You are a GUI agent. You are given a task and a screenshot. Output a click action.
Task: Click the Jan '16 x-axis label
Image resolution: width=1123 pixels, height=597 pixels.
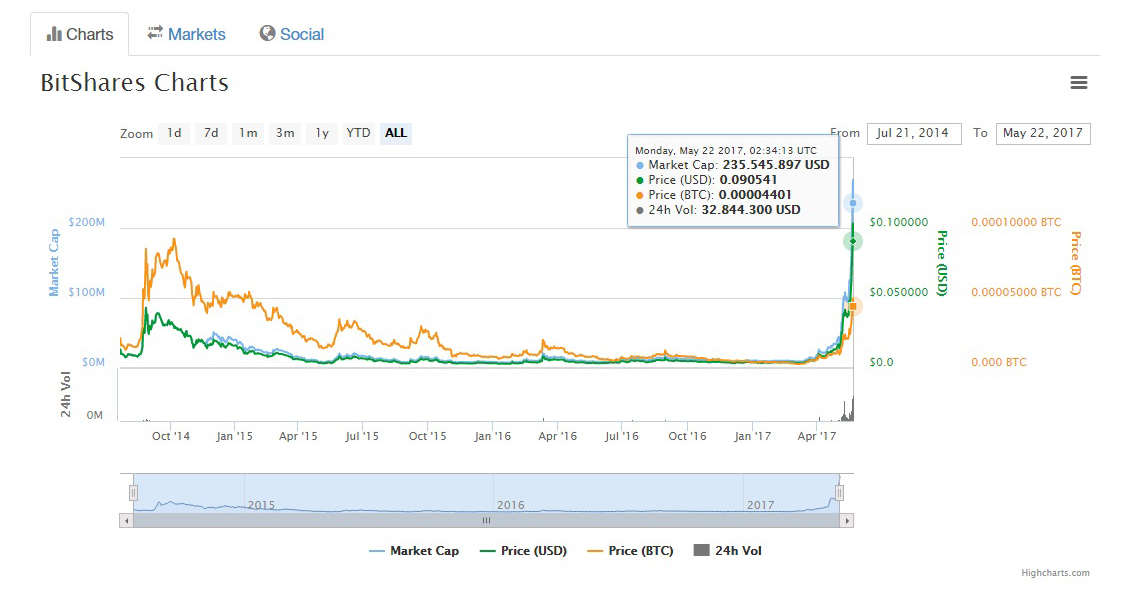[x=493, y=436]
